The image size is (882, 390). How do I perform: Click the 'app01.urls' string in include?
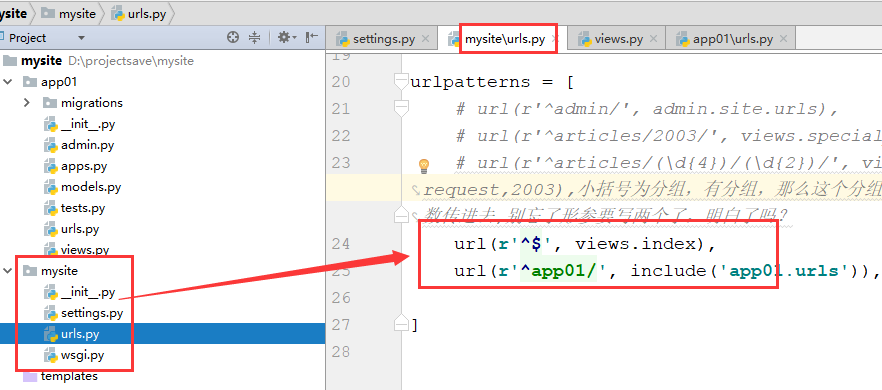click(790, 271)
